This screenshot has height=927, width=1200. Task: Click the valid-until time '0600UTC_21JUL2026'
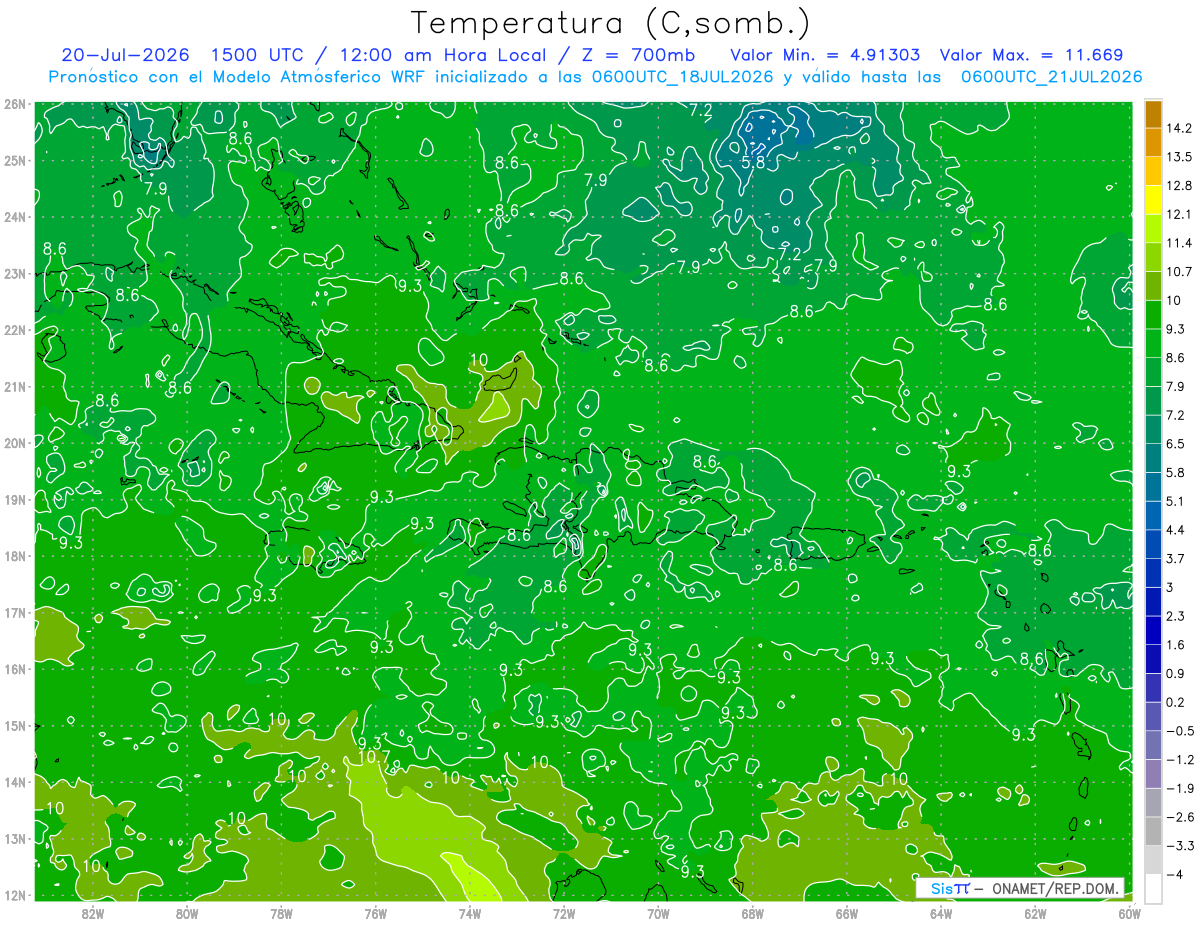point(1051,77)
